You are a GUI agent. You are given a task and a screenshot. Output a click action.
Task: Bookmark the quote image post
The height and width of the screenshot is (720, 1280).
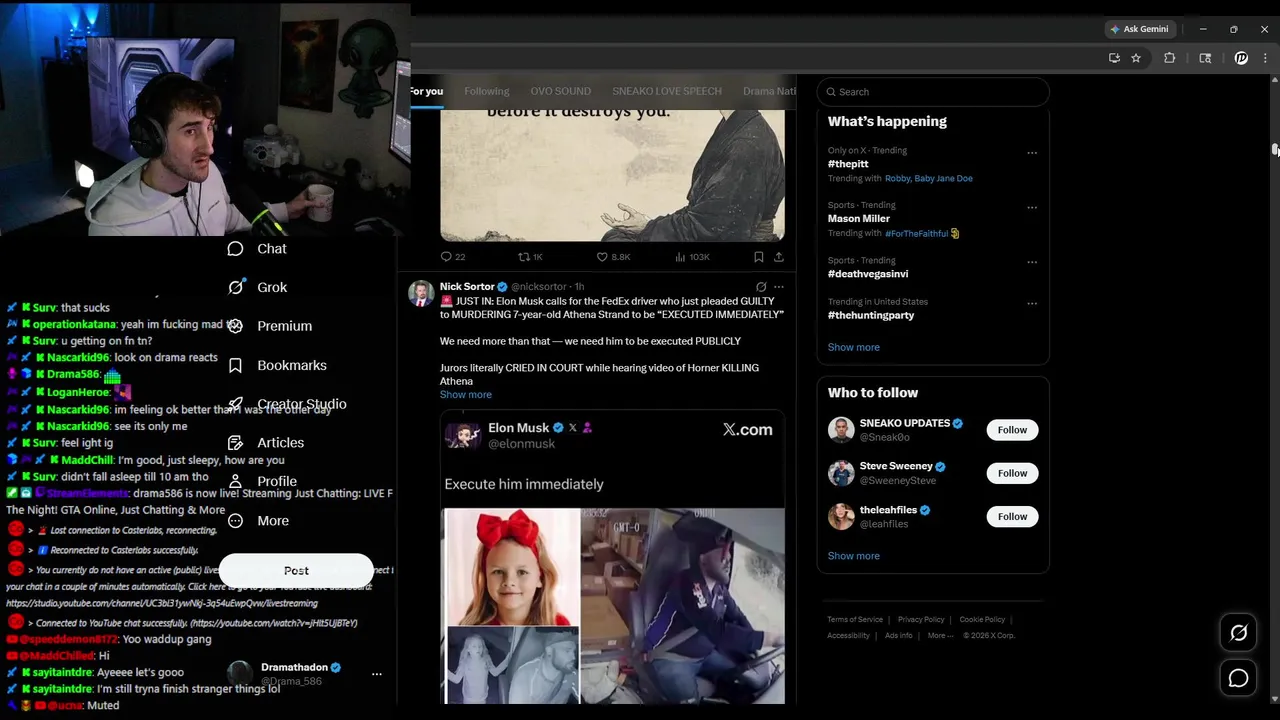(759, 257)
